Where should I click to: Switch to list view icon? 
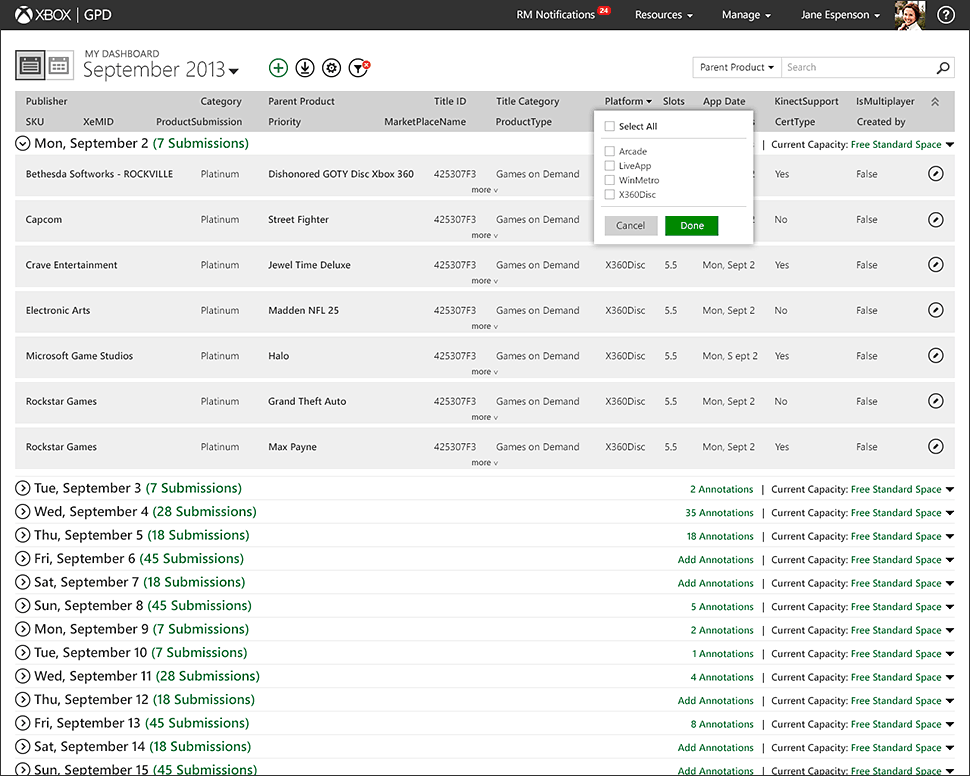[30, 65]
